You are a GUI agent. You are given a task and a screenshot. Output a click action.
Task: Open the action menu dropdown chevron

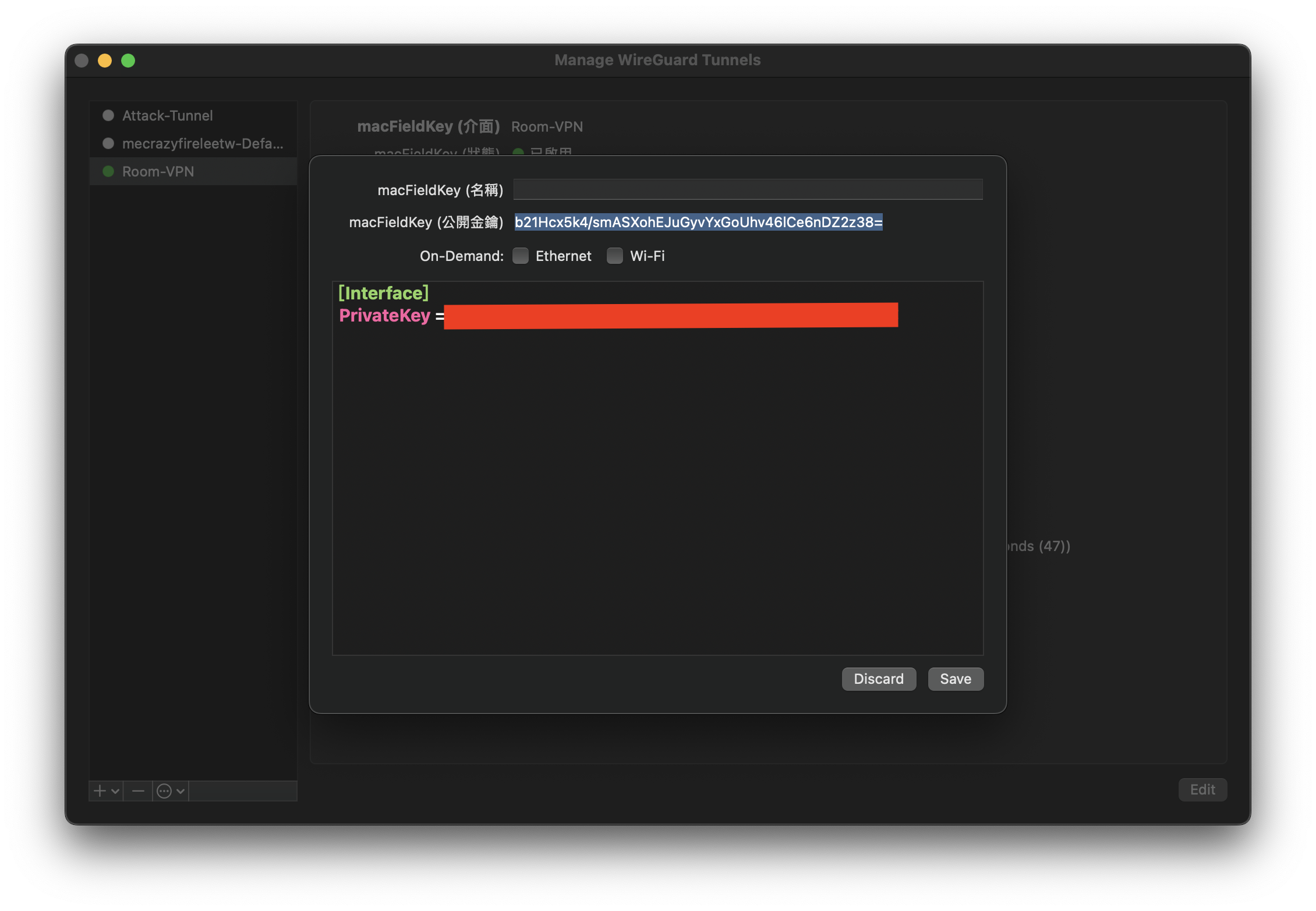tap(181, 790)
